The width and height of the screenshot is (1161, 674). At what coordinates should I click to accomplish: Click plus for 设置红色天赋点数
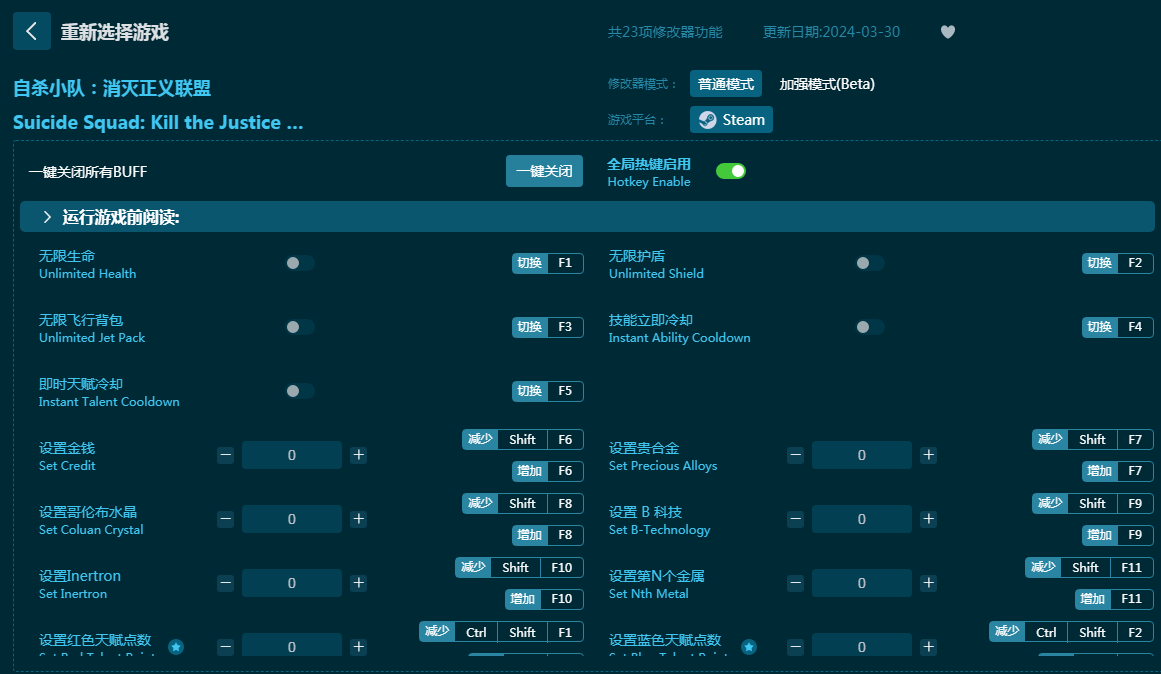pos(358,647)
